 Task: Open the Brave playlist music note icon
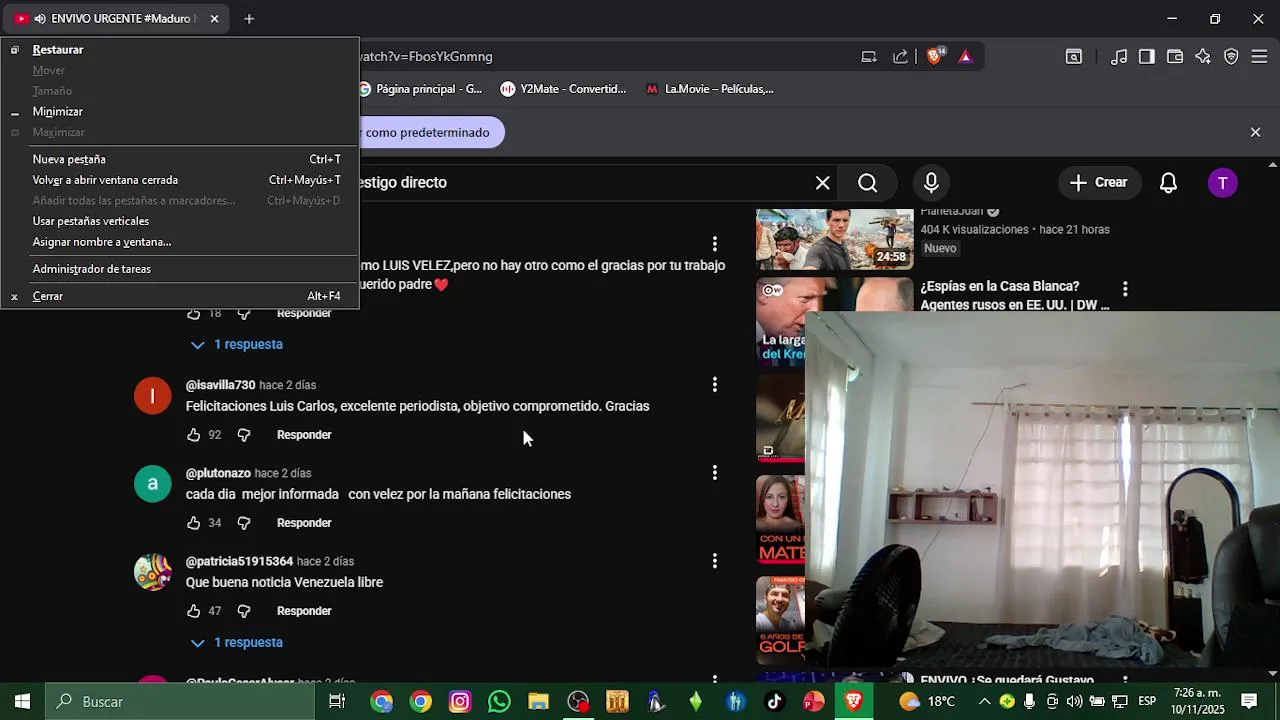[x=1119, y=57]
